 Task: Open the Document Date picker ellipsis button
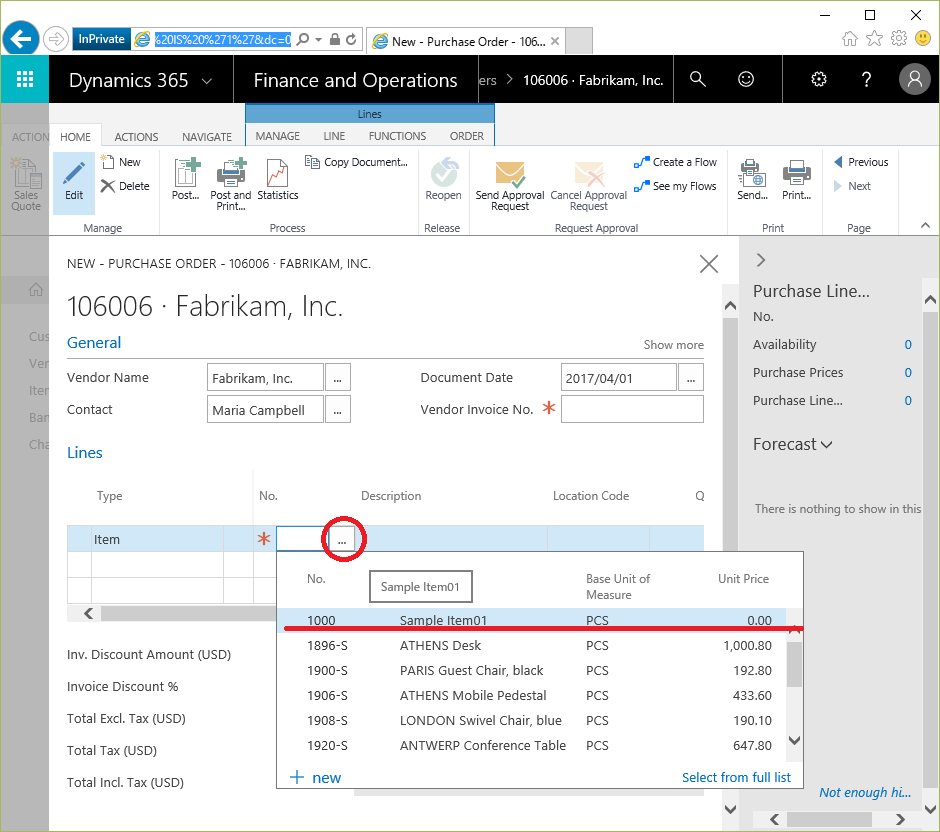point(691,378)
